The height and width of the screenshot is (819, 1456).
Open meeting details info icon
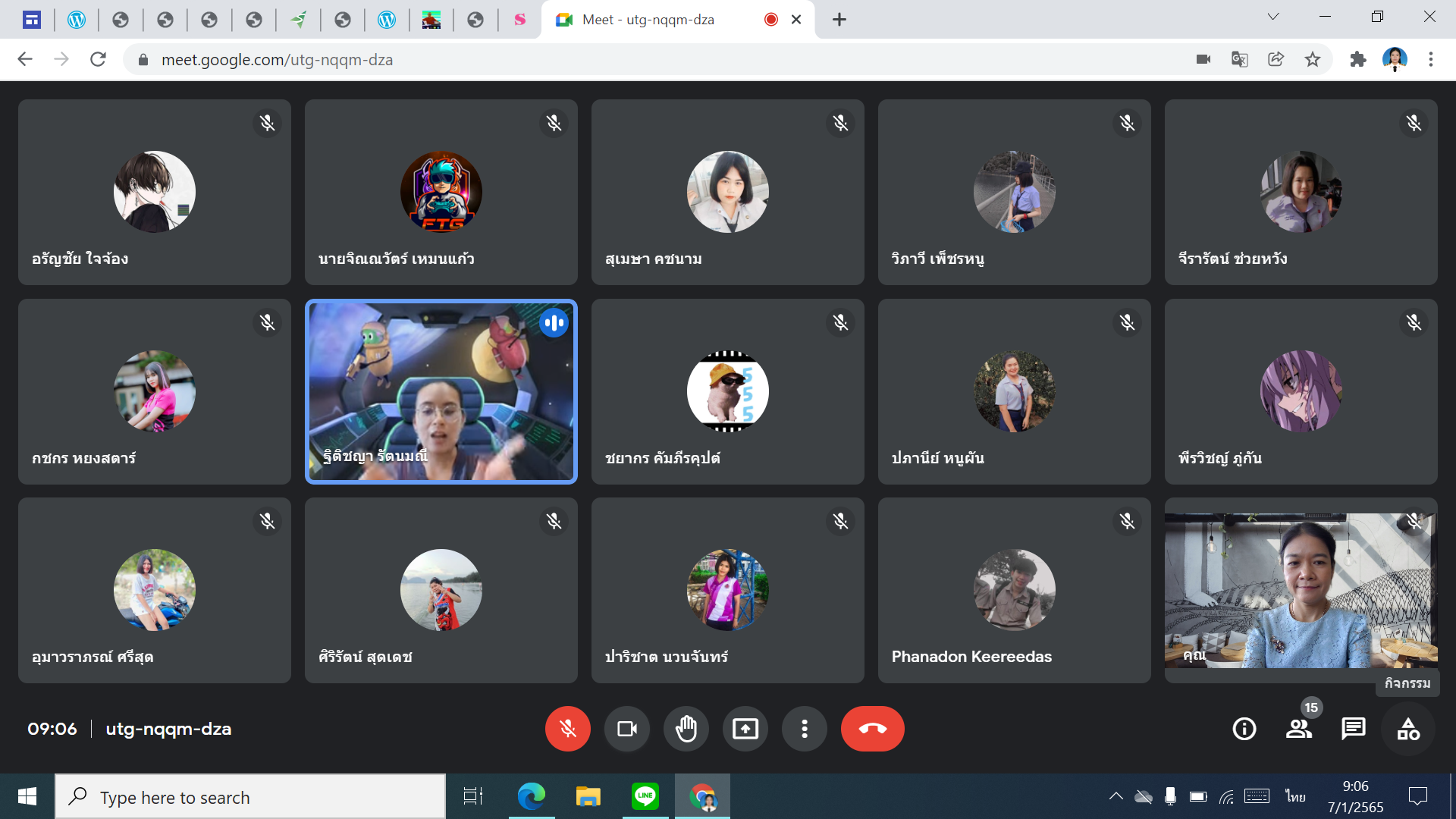[1244, 729]
